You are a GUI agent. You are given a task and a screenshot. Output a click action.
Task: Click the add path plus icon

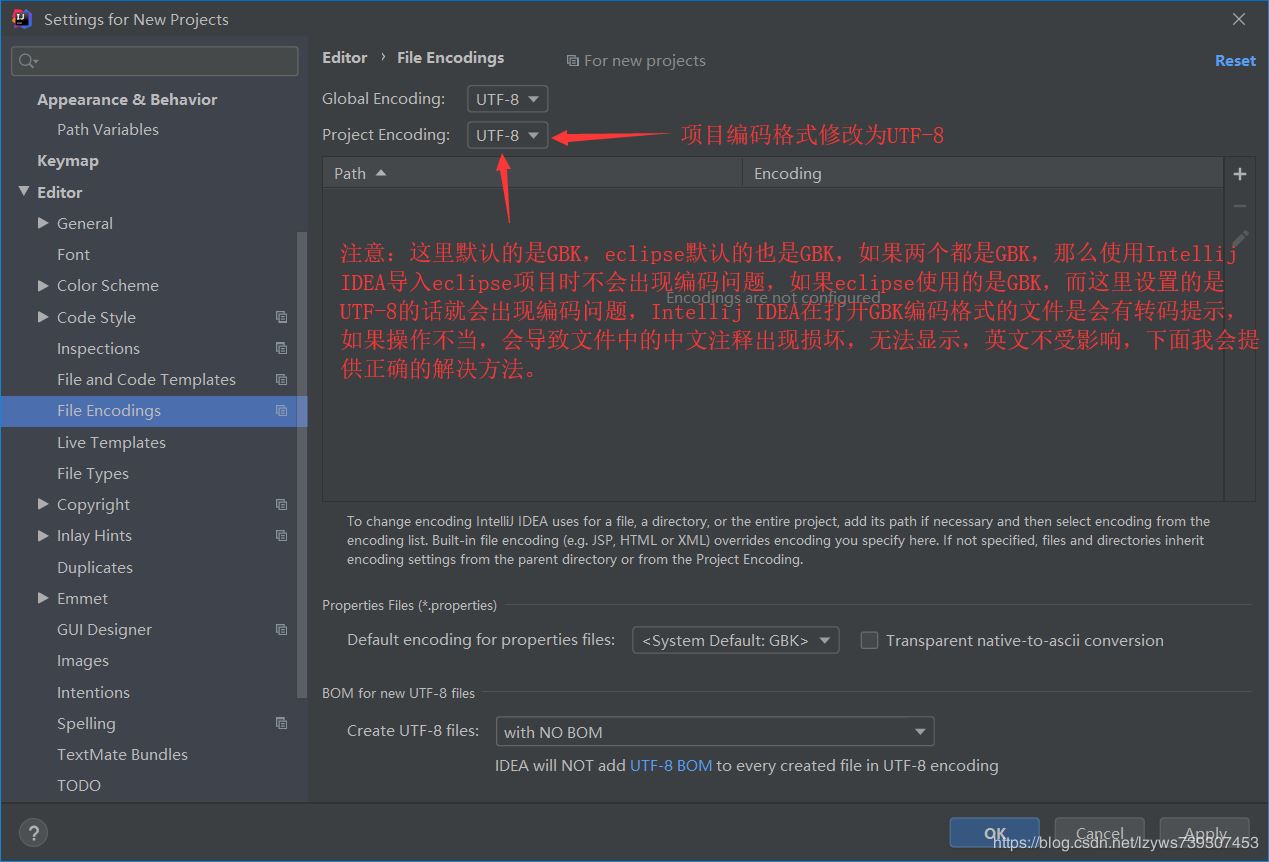[x=1240, y=174]
